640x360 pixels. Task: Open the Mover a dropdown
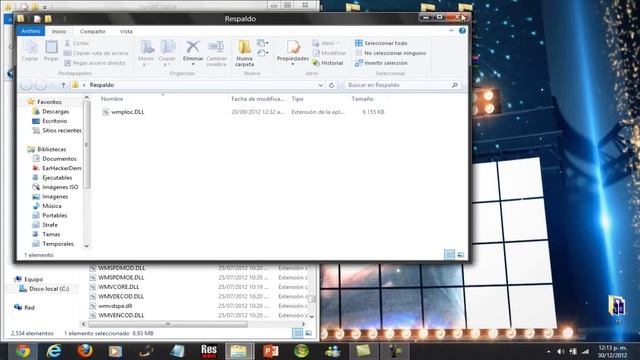coord(146,53)
